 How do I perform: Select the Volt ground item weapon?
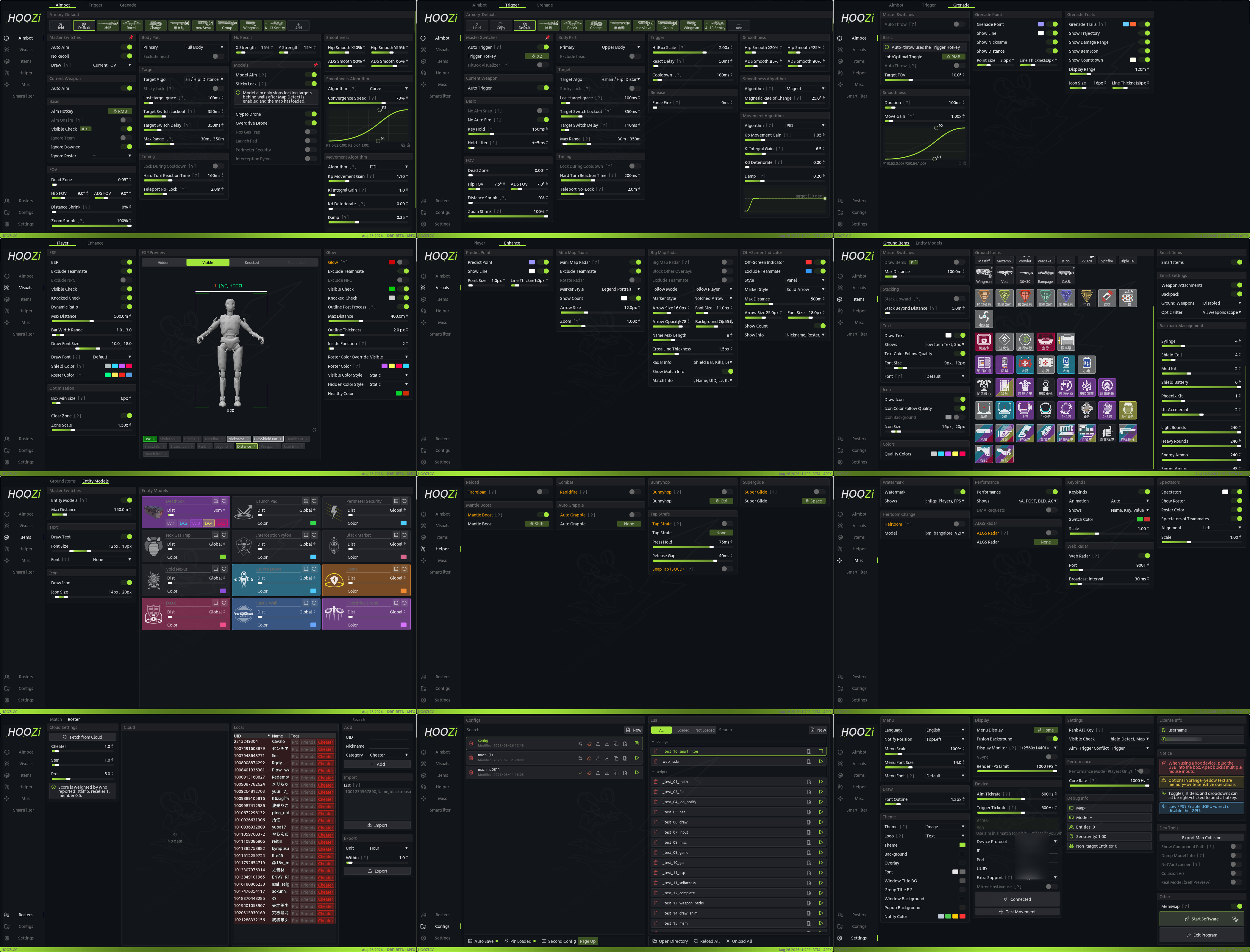pyautogui.click(x=1004, y=276)
